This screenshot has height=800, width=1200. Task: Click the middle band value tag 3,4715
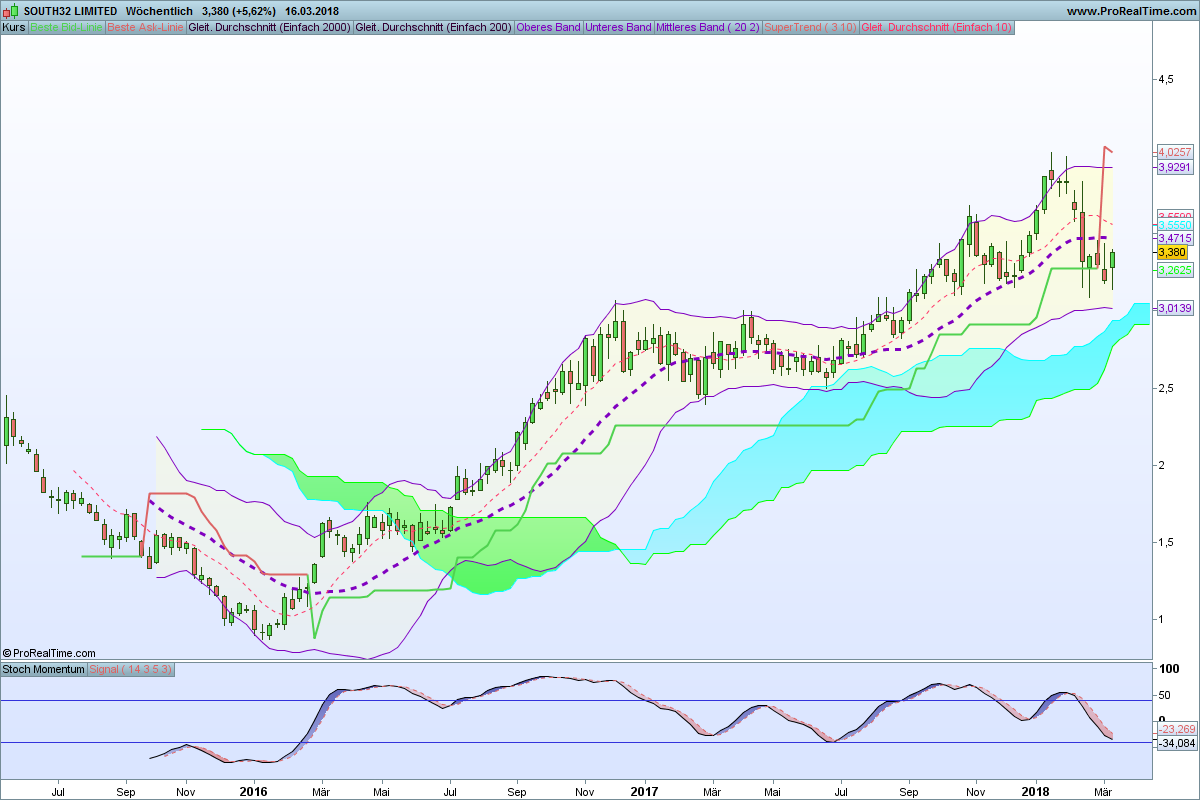point(1174,238)
